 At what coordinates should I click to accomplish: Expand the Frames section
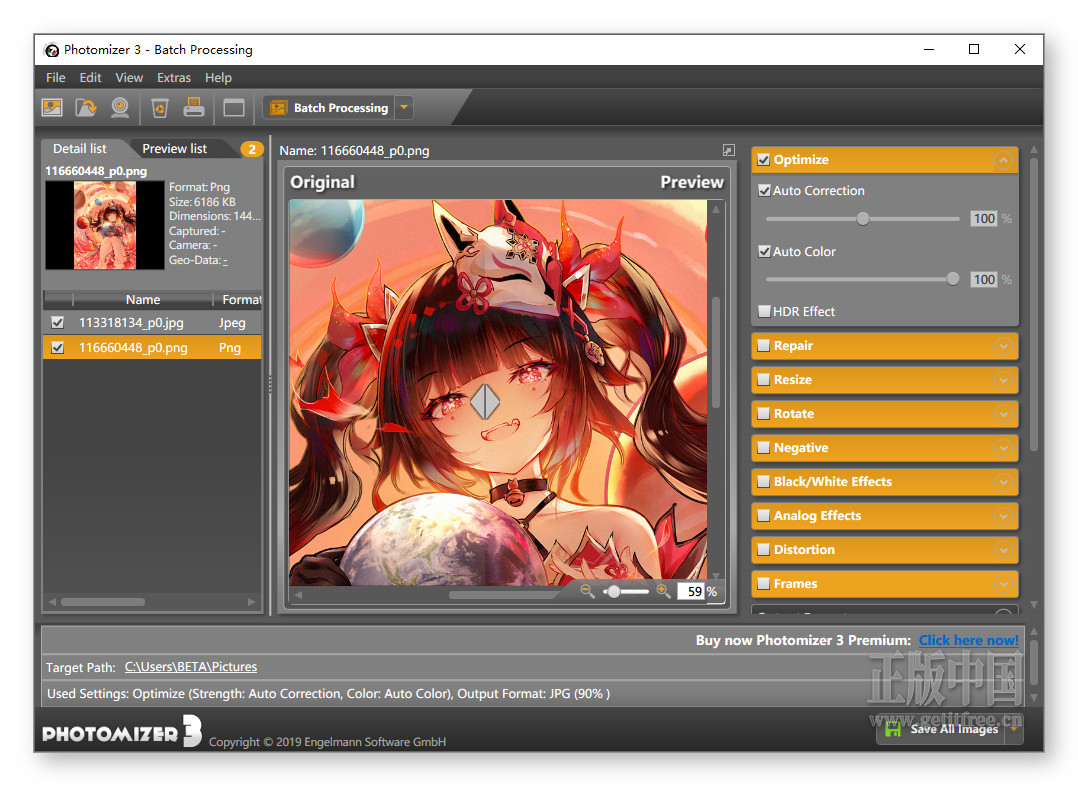1003,584
